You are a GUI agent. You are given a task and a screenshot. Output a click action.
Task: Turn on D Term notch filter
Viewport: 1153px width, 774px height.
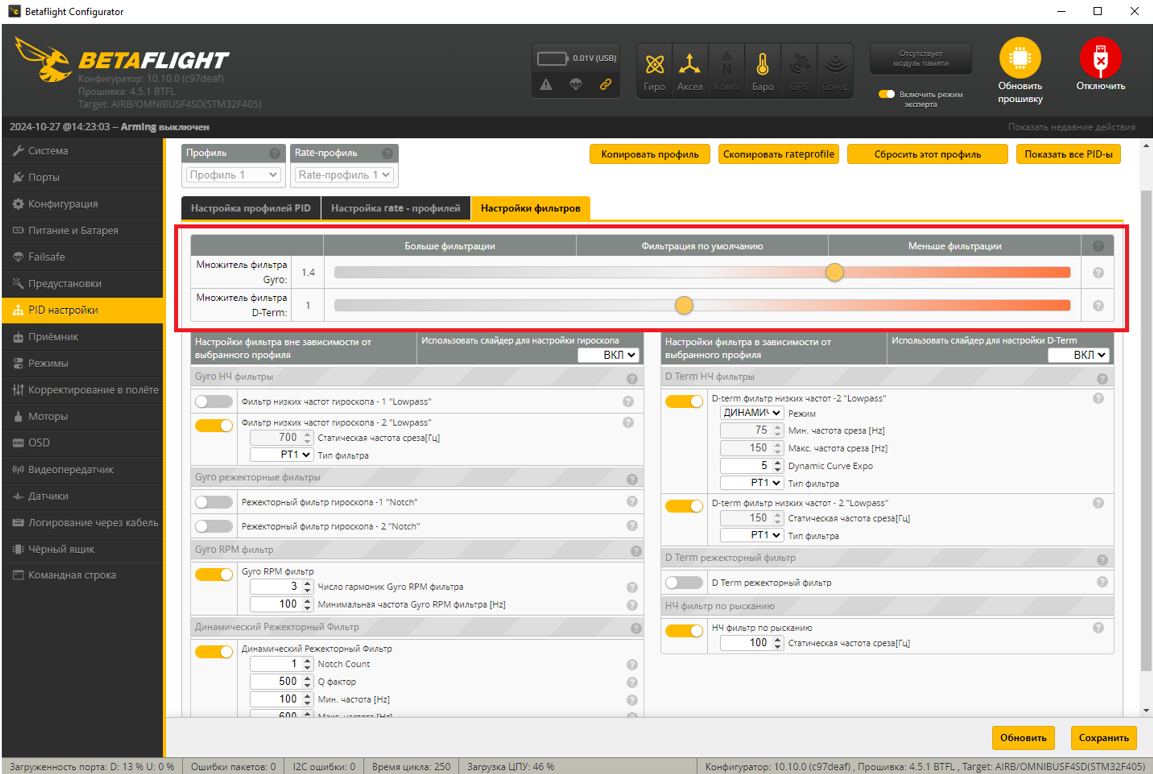point(684,582)
